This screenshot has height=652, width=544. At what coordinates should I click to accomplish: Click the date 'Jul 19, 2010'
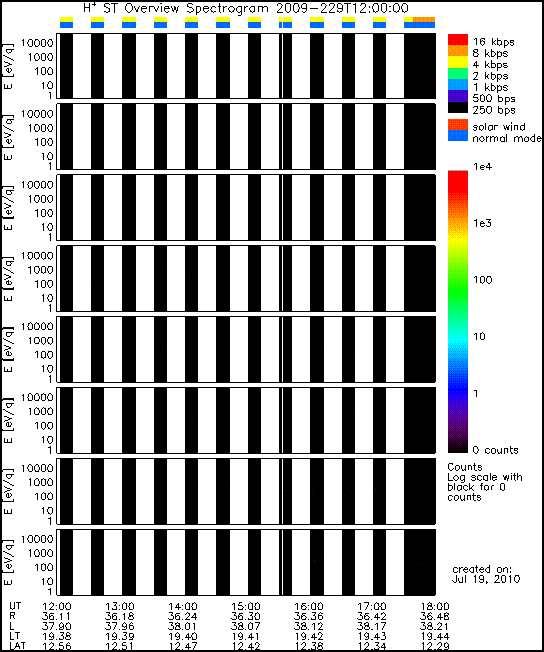(486, 579)
